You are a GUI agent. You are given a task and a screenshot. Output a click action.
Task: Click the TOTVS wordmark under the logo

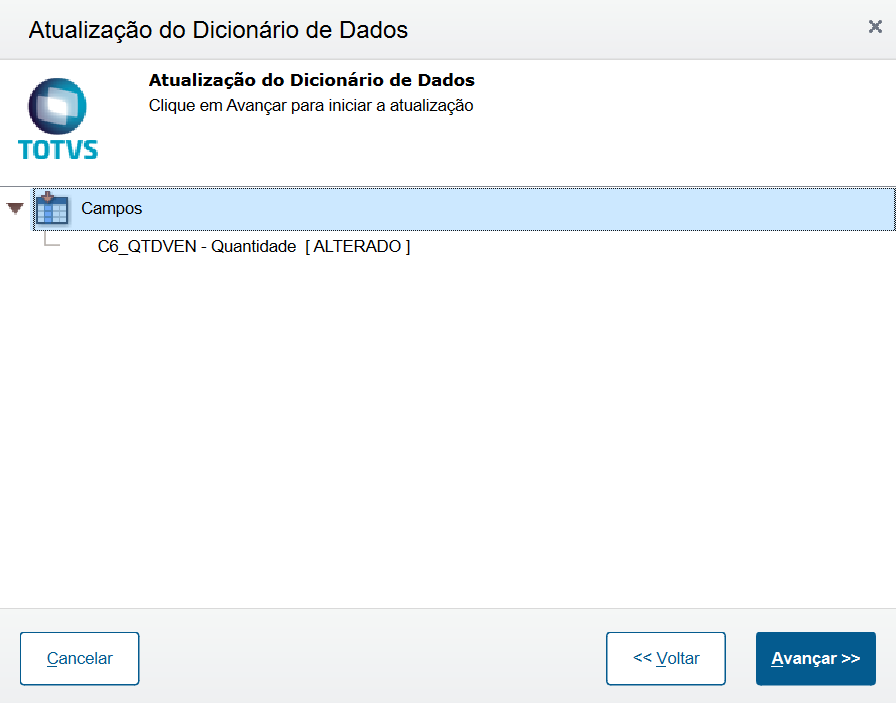(x=58, y=151)
